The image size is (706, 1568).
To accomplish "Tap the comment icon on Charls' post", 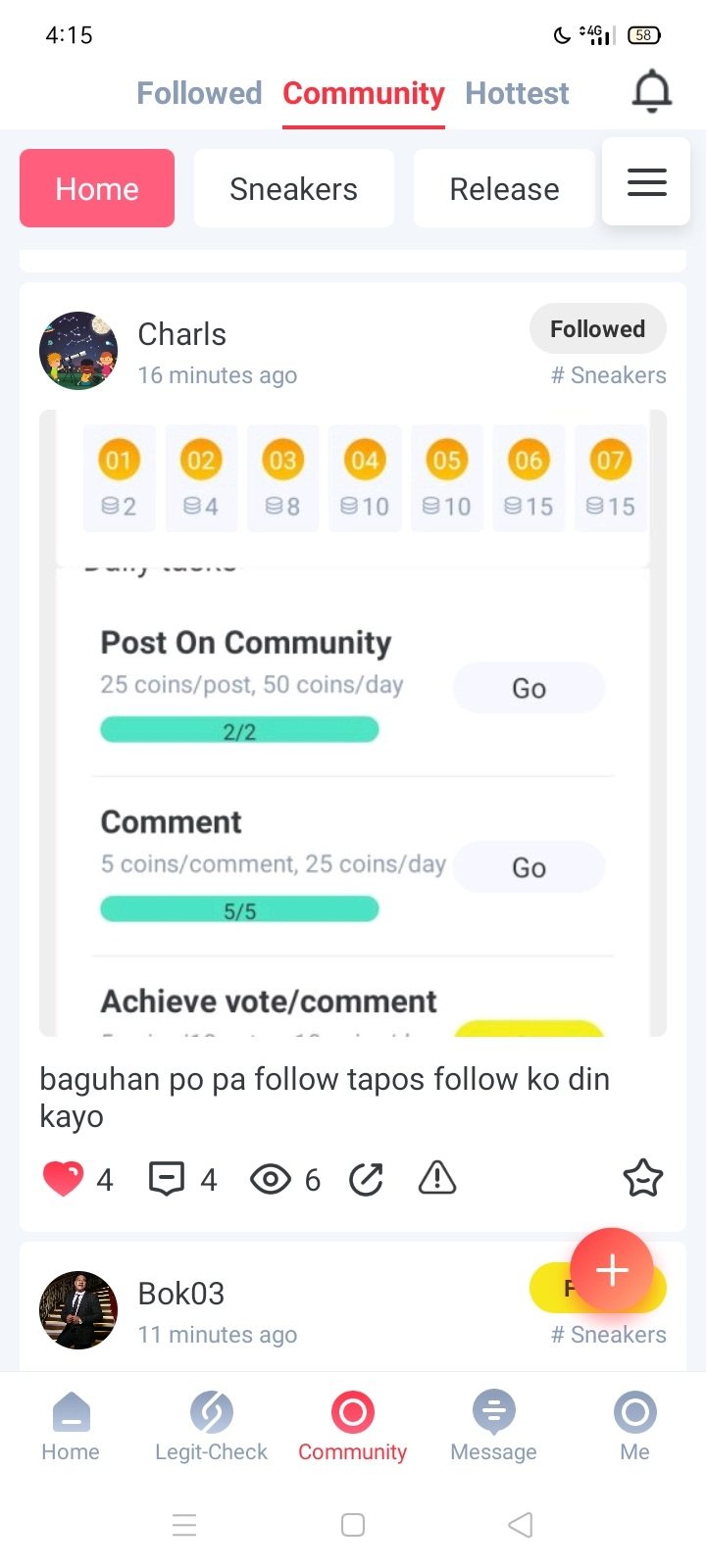I will coord(167,1178).
